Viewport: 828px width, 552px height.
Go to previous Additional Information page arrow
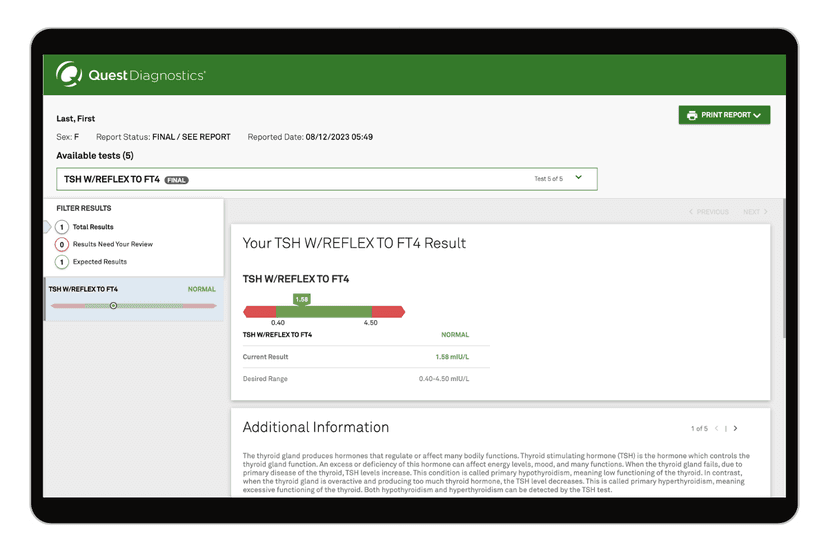tap(716, 429)
